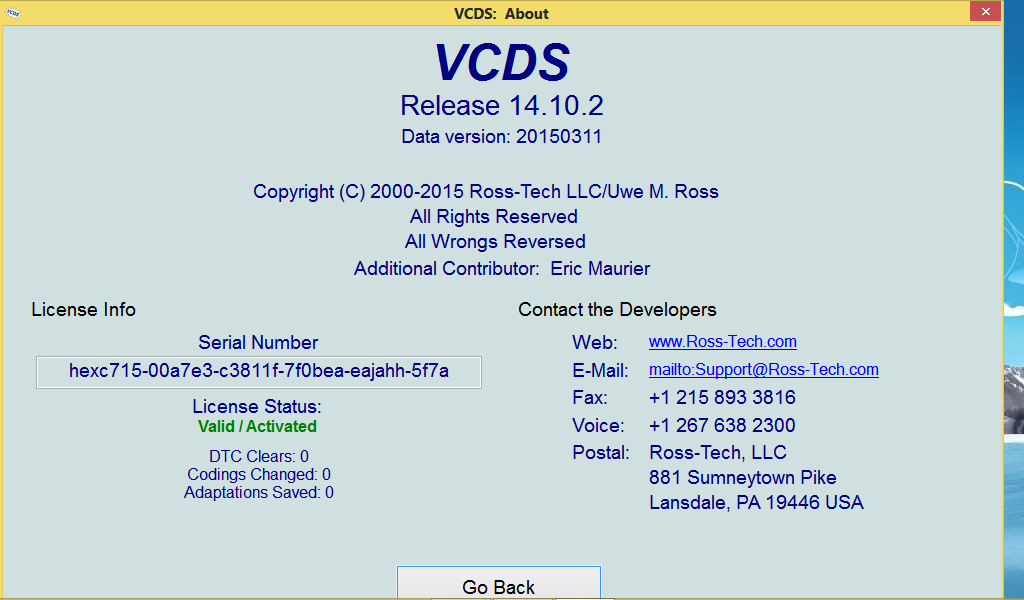
Task: Click the 'VCDS: About' window title
Action: (x=501, y=14)
